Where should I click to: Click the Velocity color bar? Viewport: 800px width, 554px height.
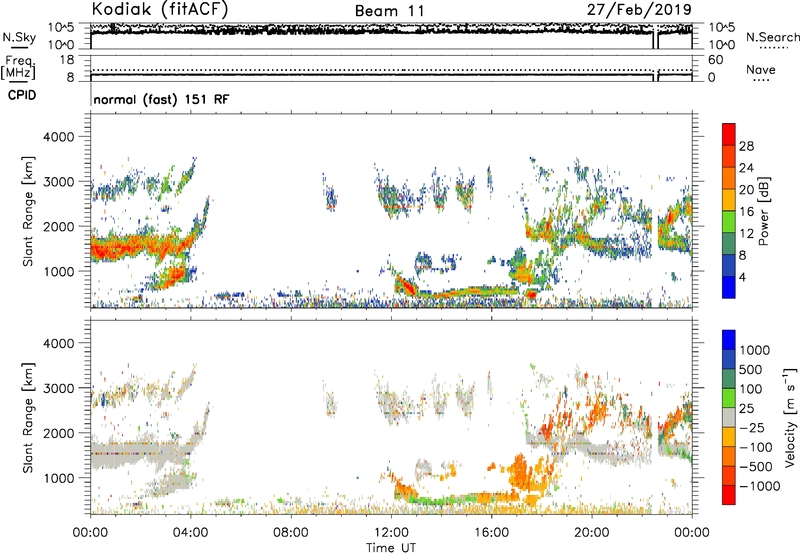(729, 417)
